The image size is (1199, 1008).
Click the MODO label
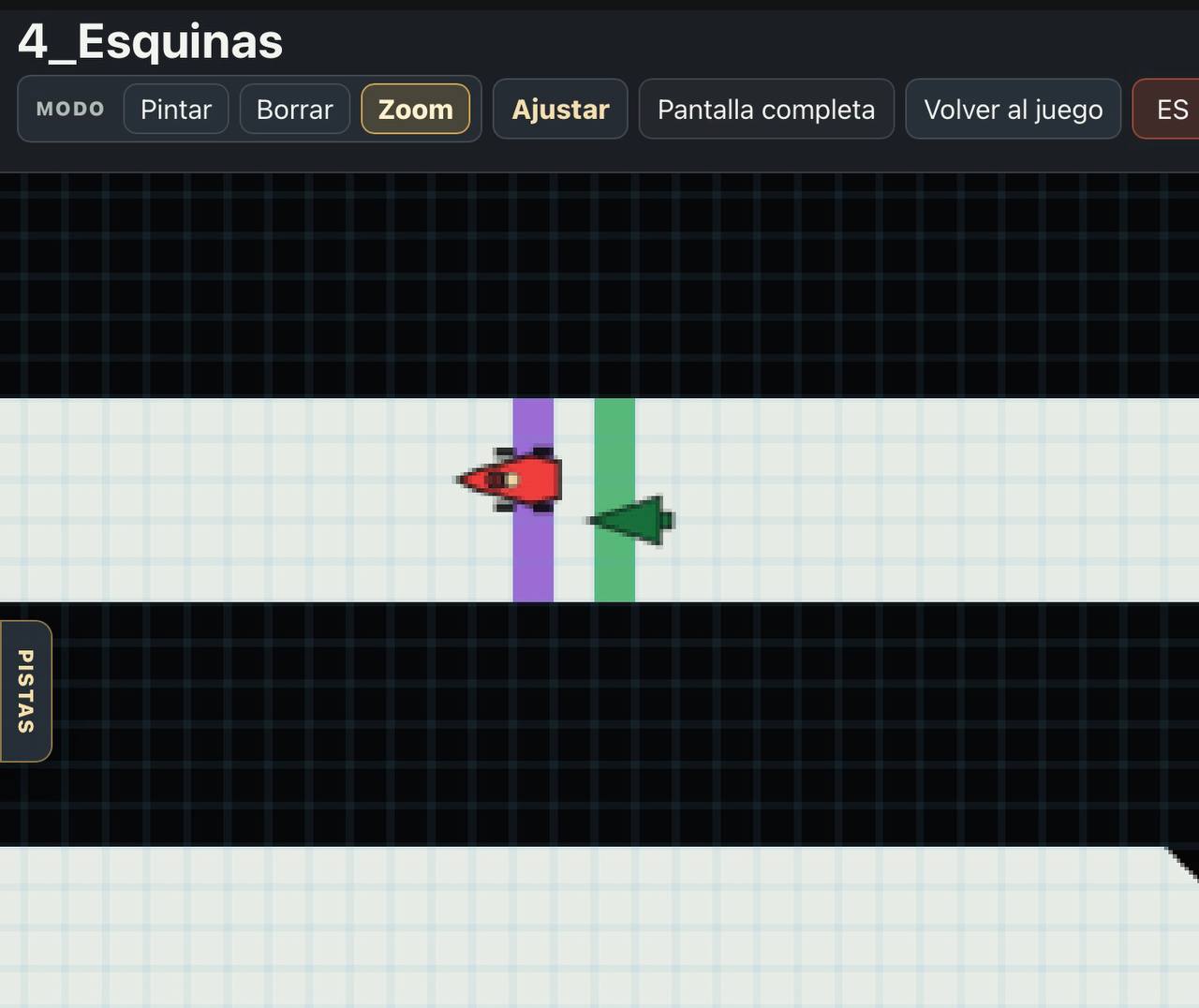(70, 109)
